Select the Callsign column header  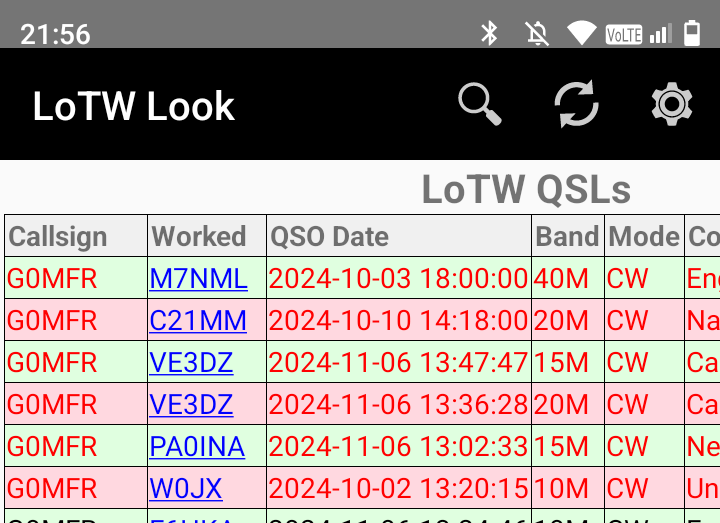pos(76,236)
